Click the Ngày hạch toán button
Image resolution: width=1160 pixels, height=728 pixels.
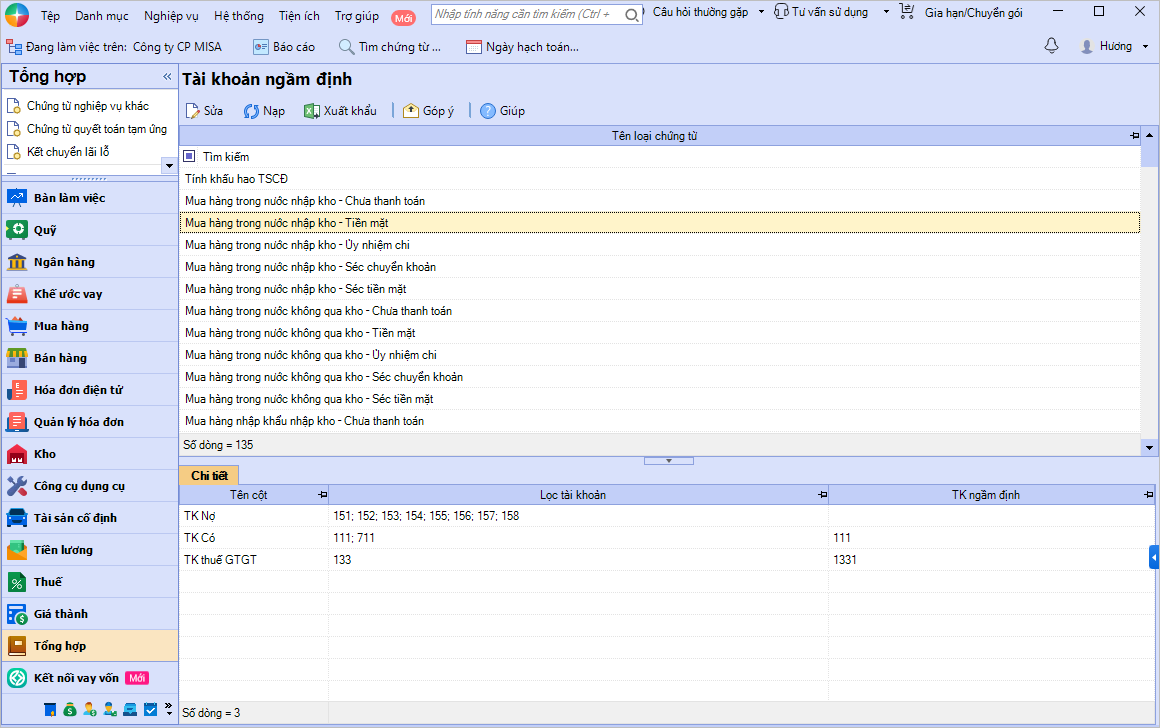(x=521, y=47)
